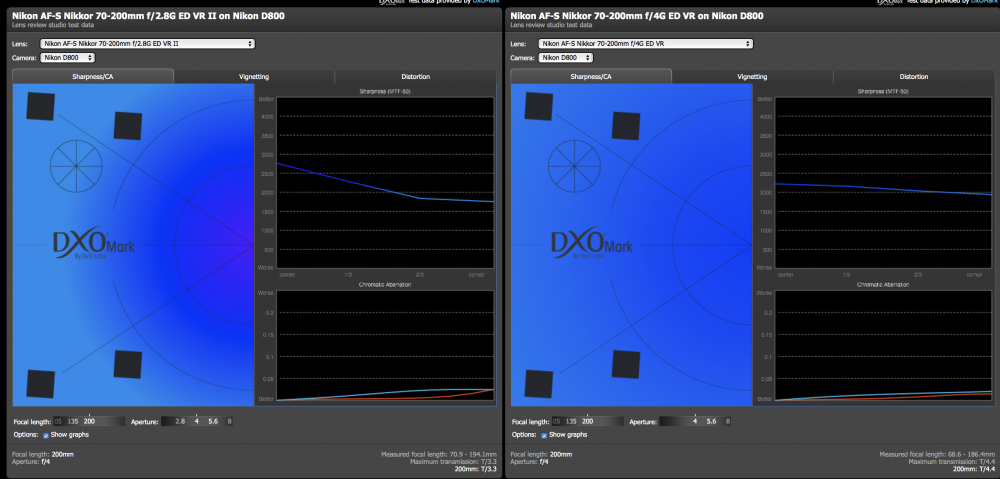Click 'Lens review studio test data' subtitle in left panel
The height and width of the screenshot is (479, 1000).
[53, 26]
